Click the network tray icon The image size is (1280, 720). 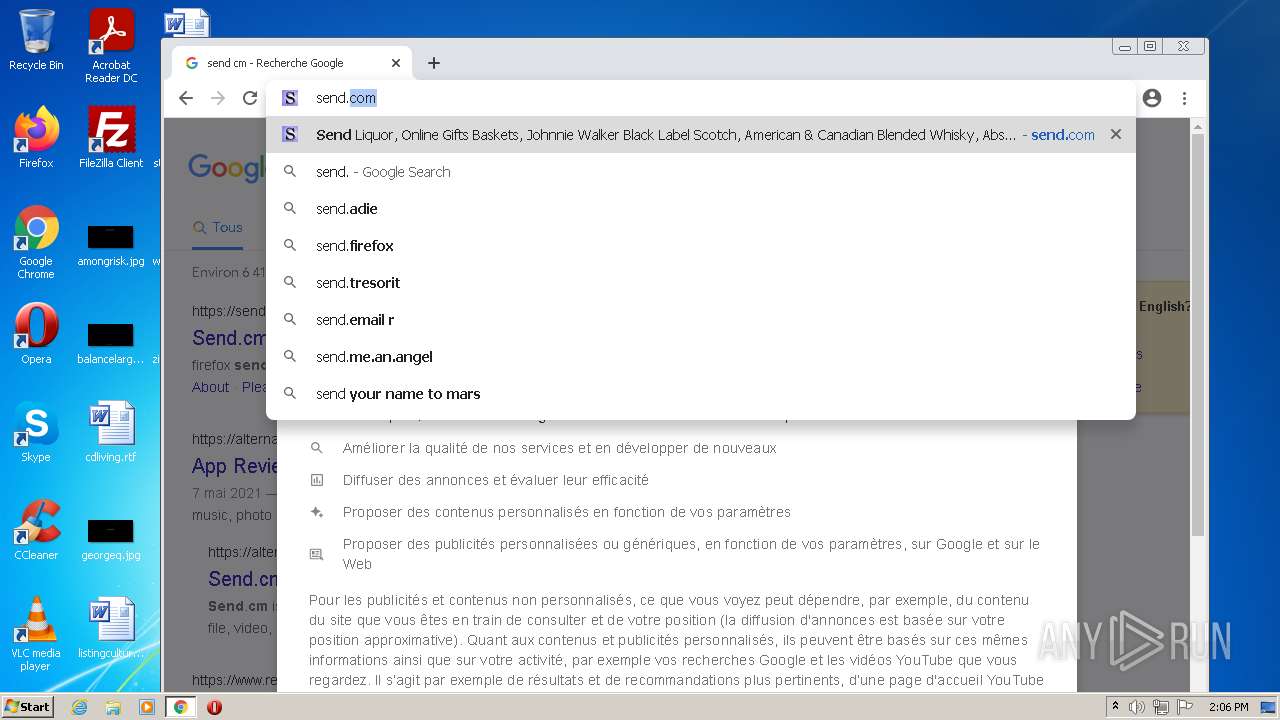point(1161,707)
